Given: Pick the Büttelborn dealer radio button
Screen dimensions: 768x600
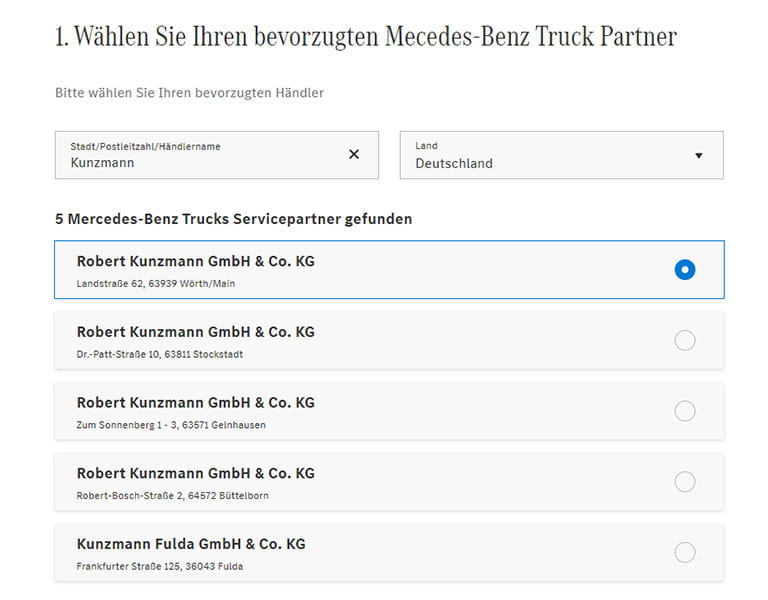Looking at the screenshot, I should (x=685, y=482).
